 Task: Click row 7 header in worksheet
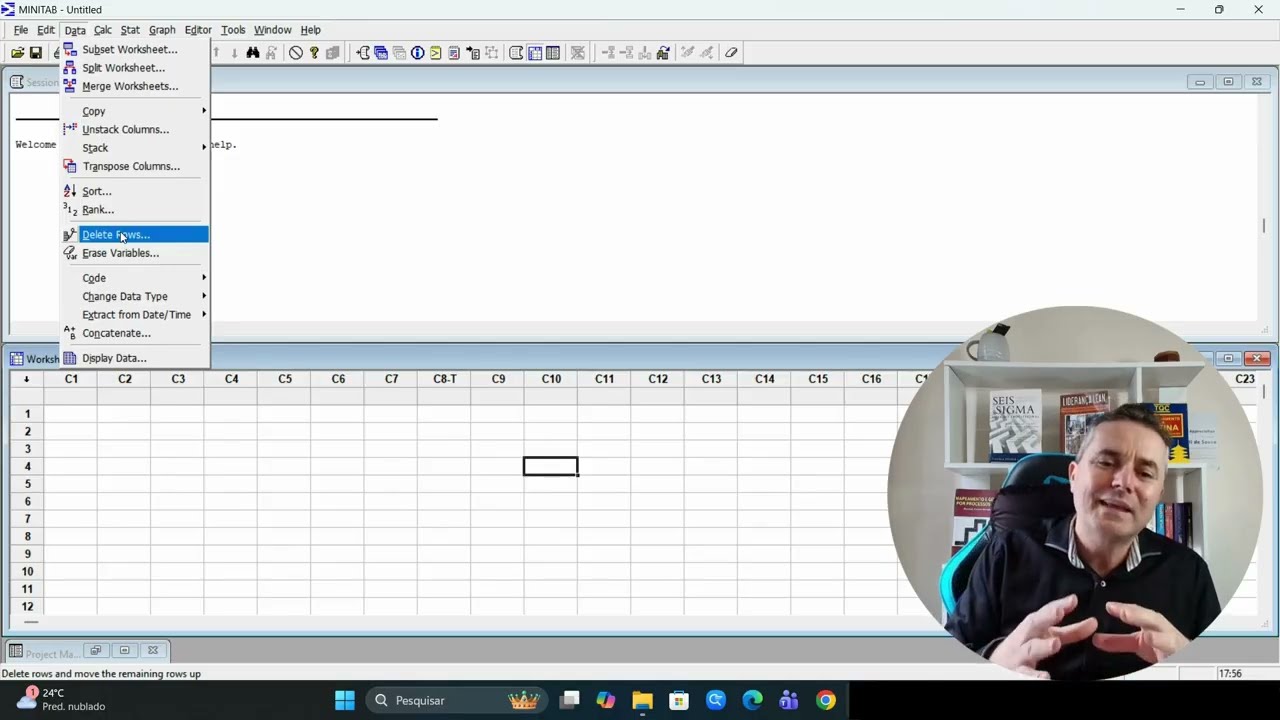pos(27,519)
